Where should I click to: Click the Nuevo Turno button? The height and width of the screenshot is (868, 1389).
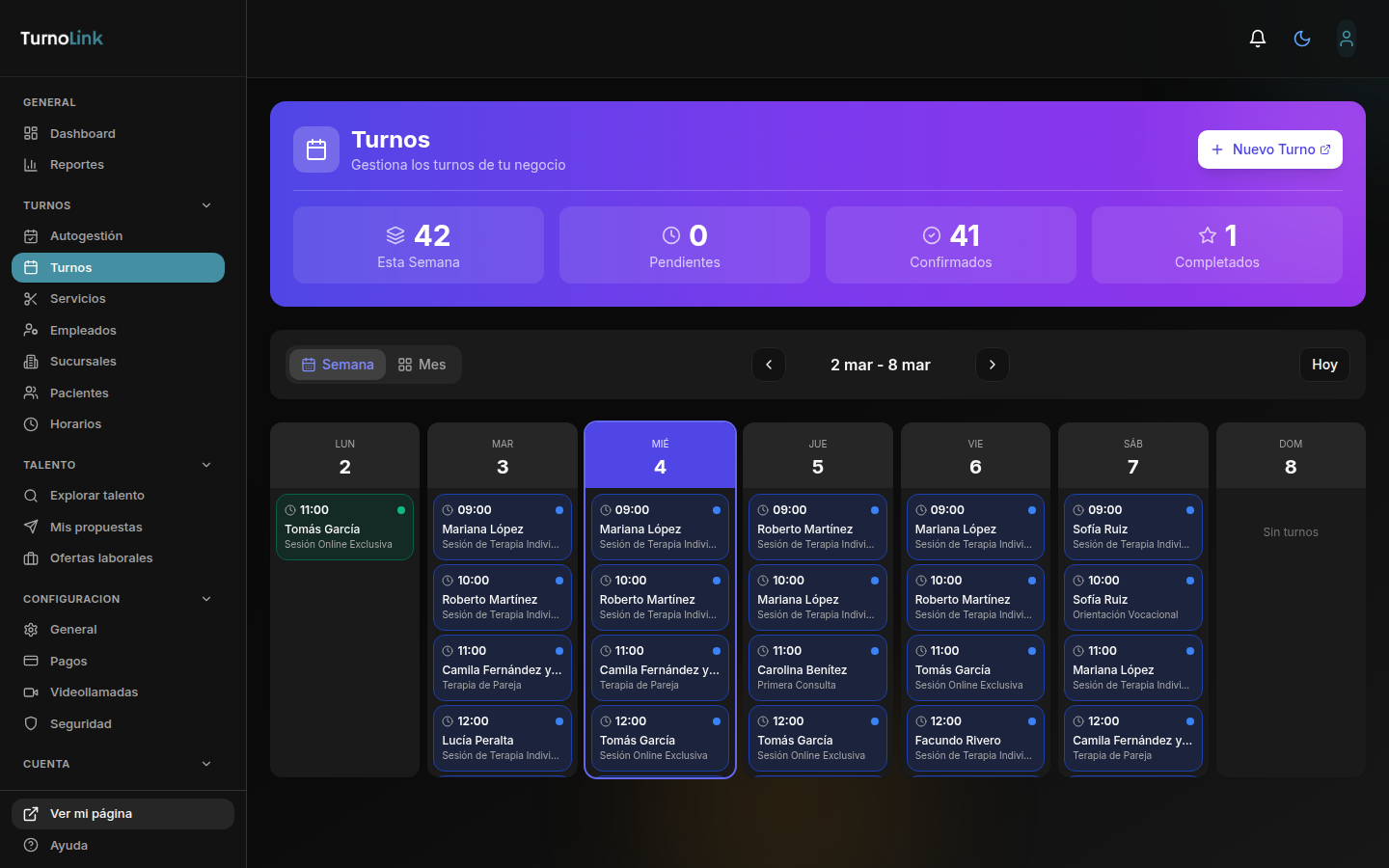1269,149
